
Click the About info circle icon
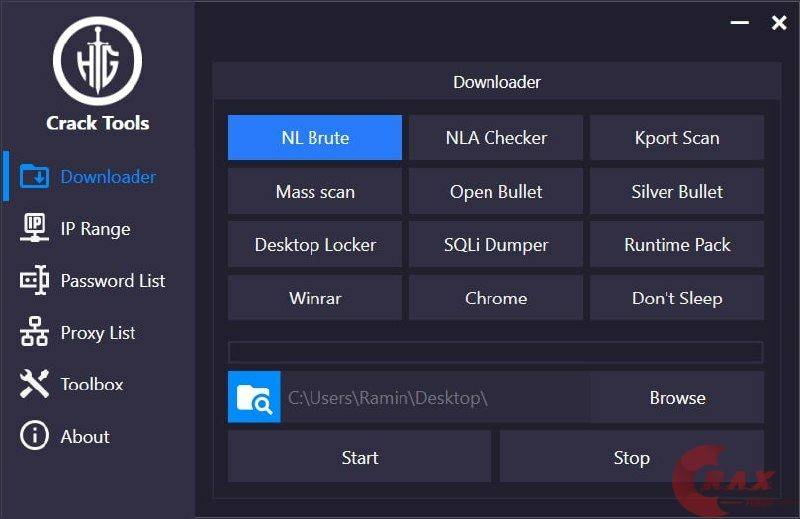tap(34, 436)
